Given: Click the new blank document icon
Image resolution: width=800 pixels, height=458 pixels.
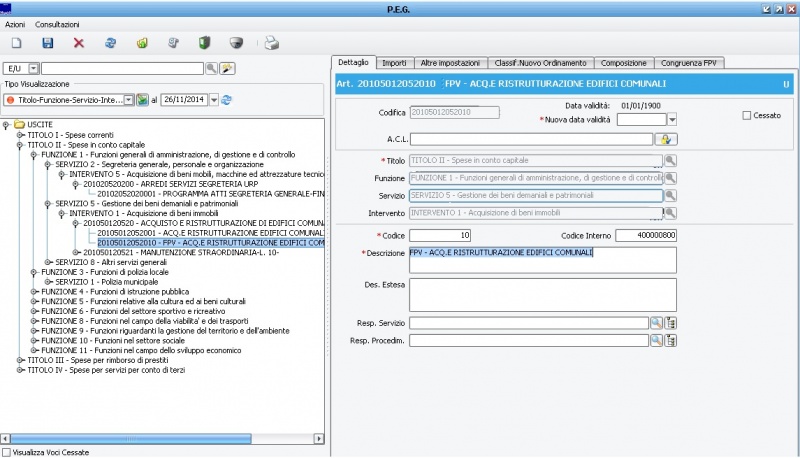Looking at the screenshot, I should coord(16,43).
